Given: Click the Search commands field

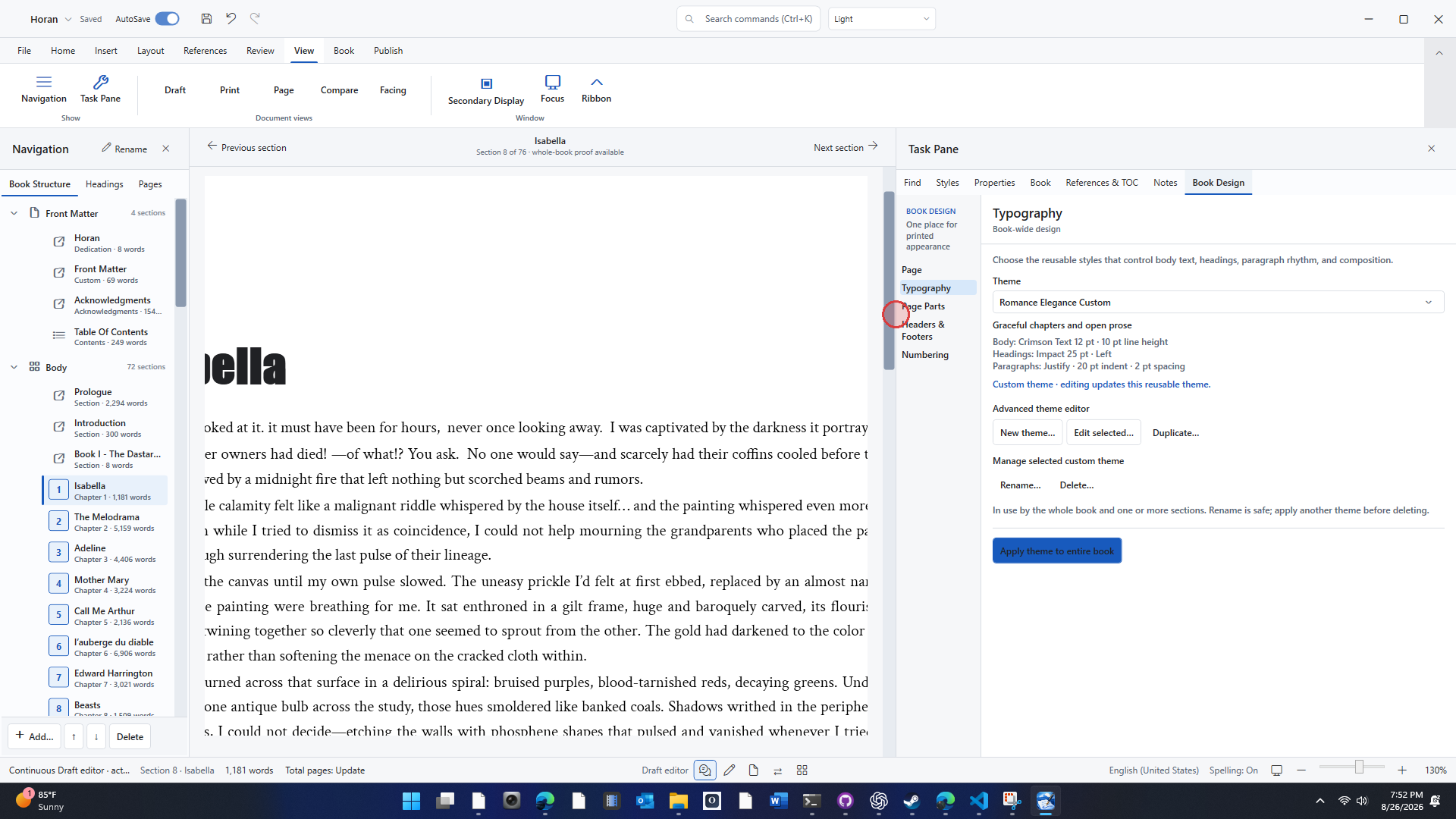Looking at the screenshot, I should [748, 19].
